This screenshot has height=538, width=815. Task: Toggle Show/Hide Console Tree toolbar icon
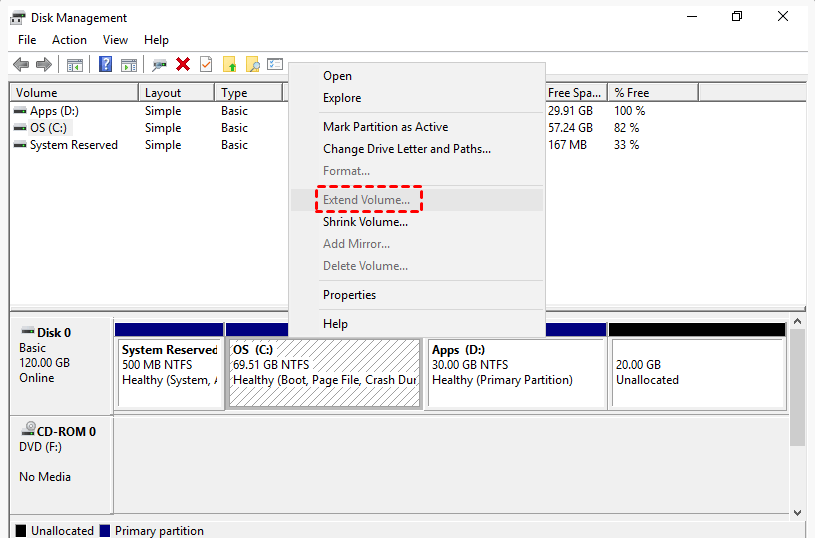[x=75, y=65]
